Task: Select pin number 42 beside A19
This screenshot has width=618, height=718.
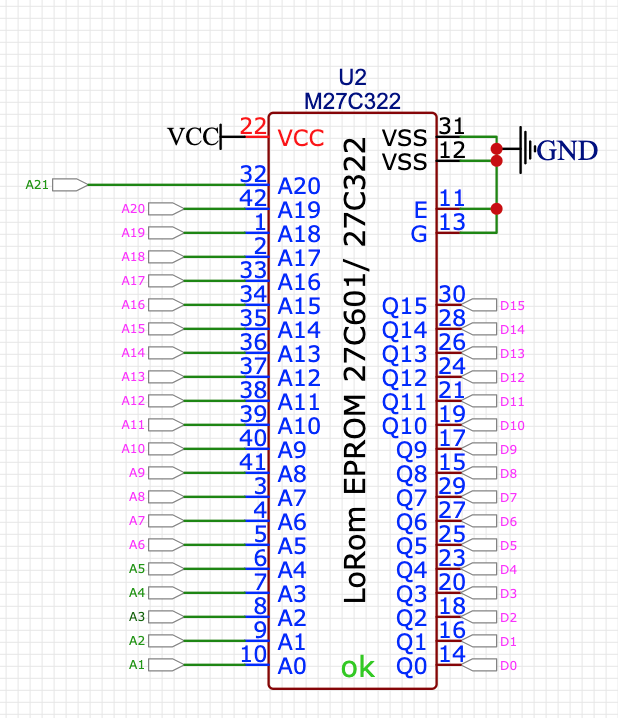Action: [253, 198]
